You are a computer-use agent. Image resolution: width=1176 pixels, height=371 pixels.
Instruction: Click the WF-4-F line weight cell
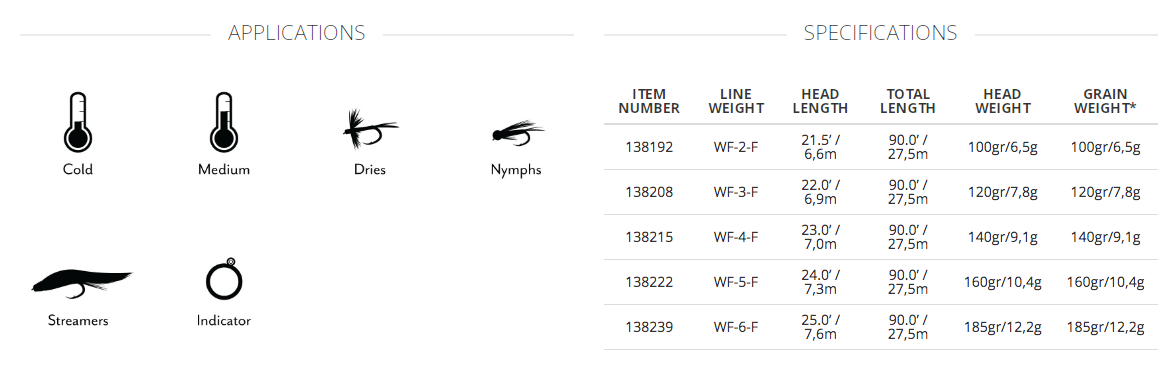click(x=736, y=237)
